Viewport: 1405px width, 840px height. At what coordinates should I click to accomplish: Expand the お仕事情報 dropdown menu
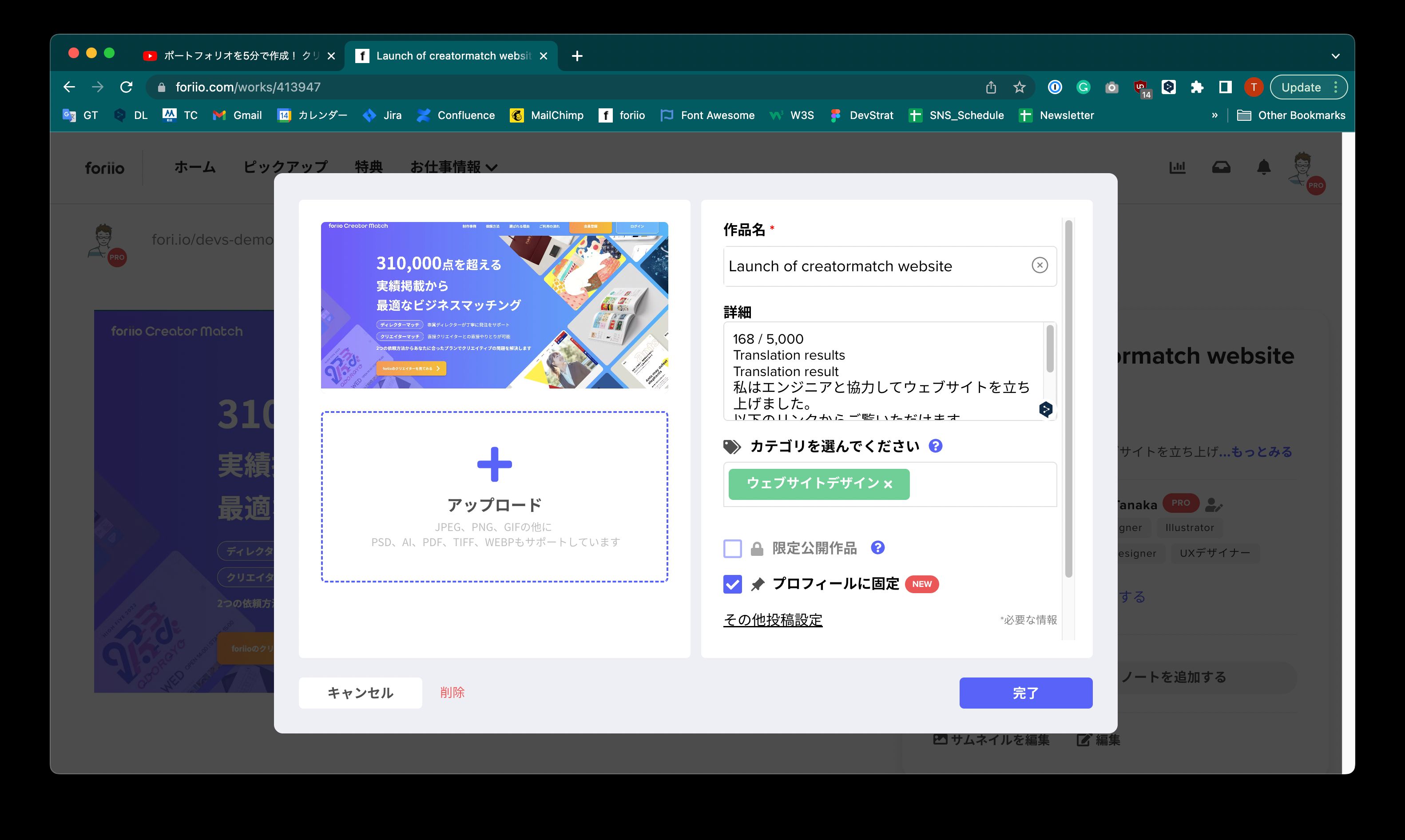(454, 167)
